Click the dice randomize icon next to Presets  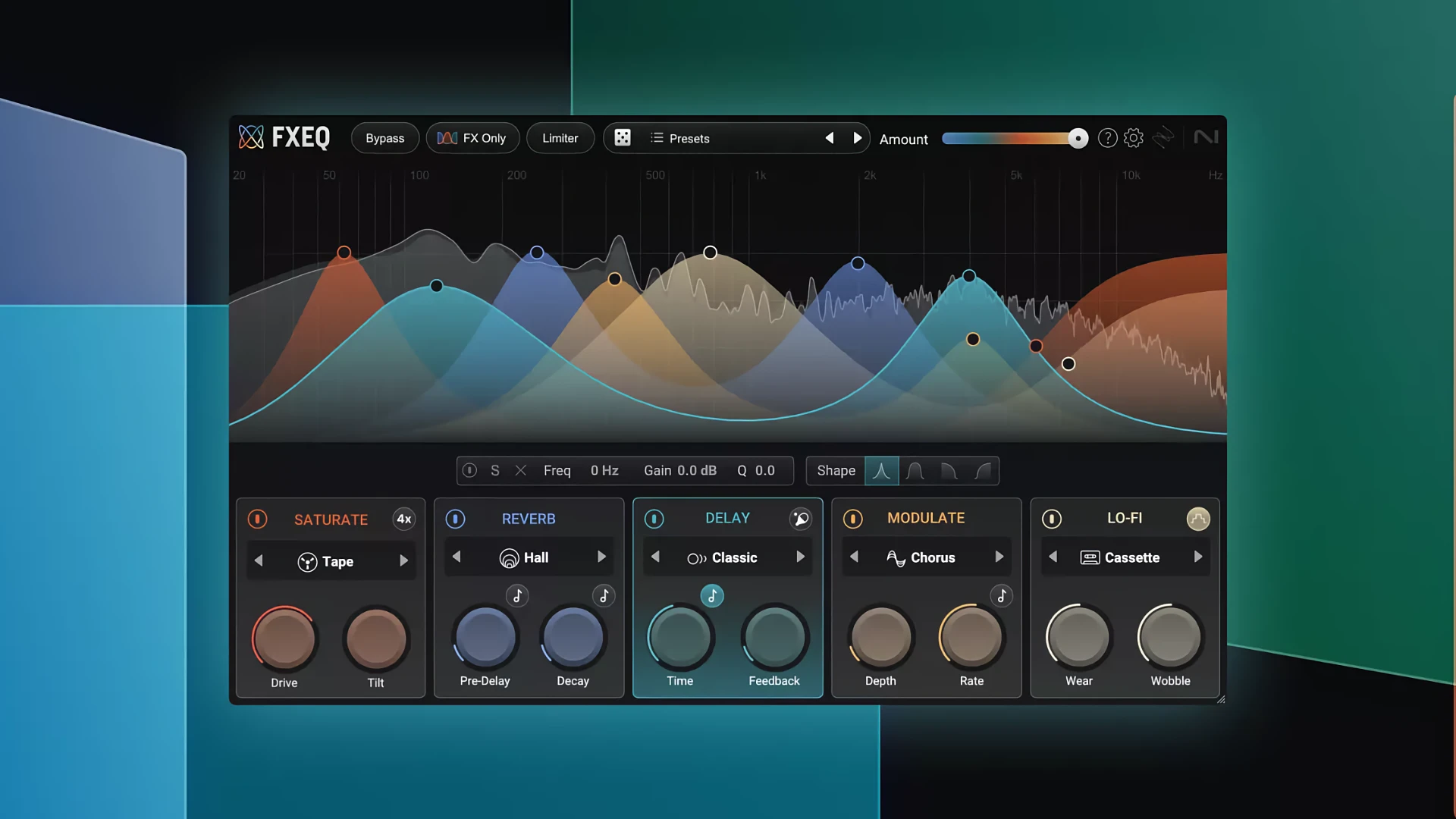click(x=623, y=137)
